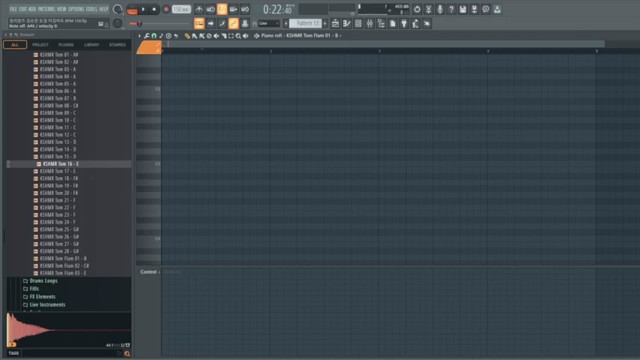Switch browser to the LIBRARY tab
The image size is (640, 360).
click(x=92, y=44)
